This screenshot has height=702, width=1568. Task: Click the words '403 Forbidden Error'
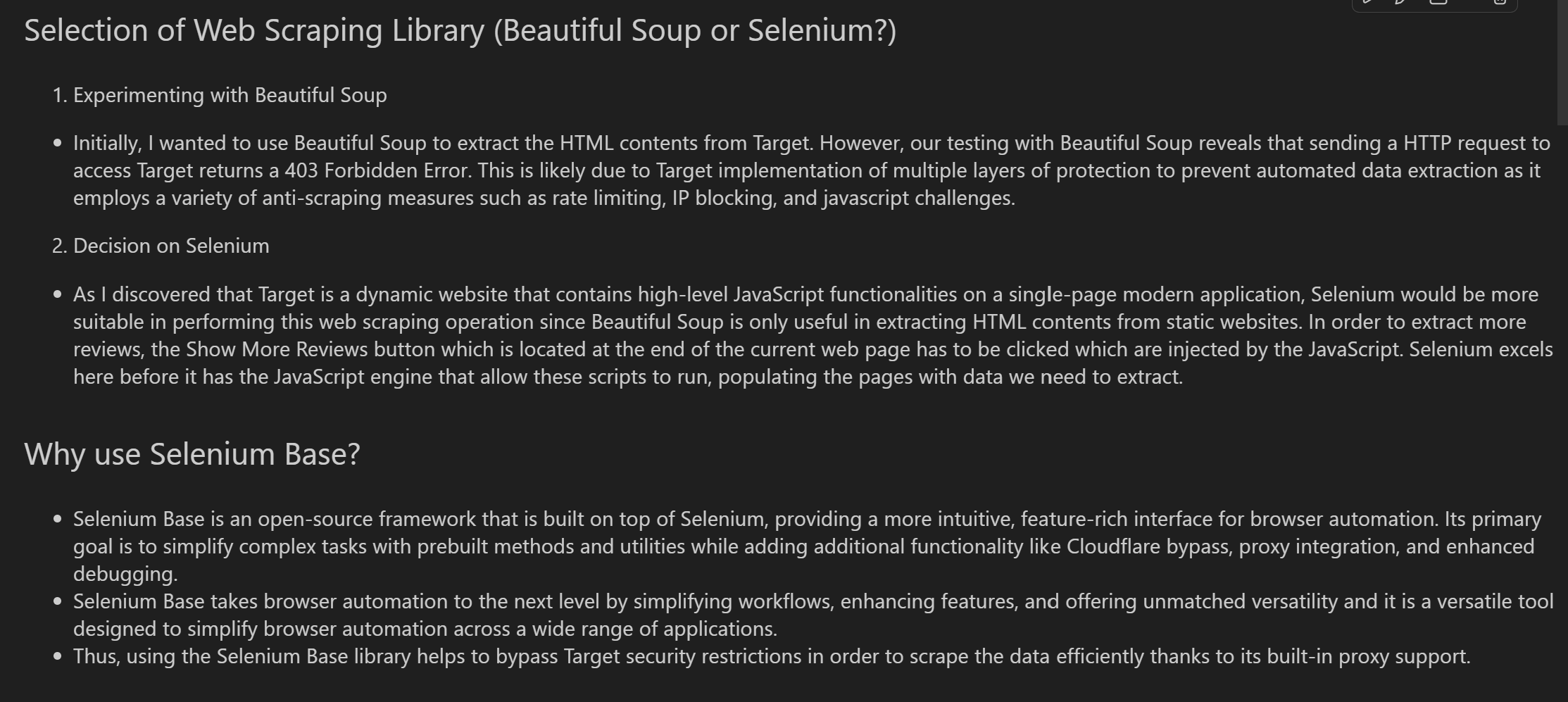click(377, 170)
